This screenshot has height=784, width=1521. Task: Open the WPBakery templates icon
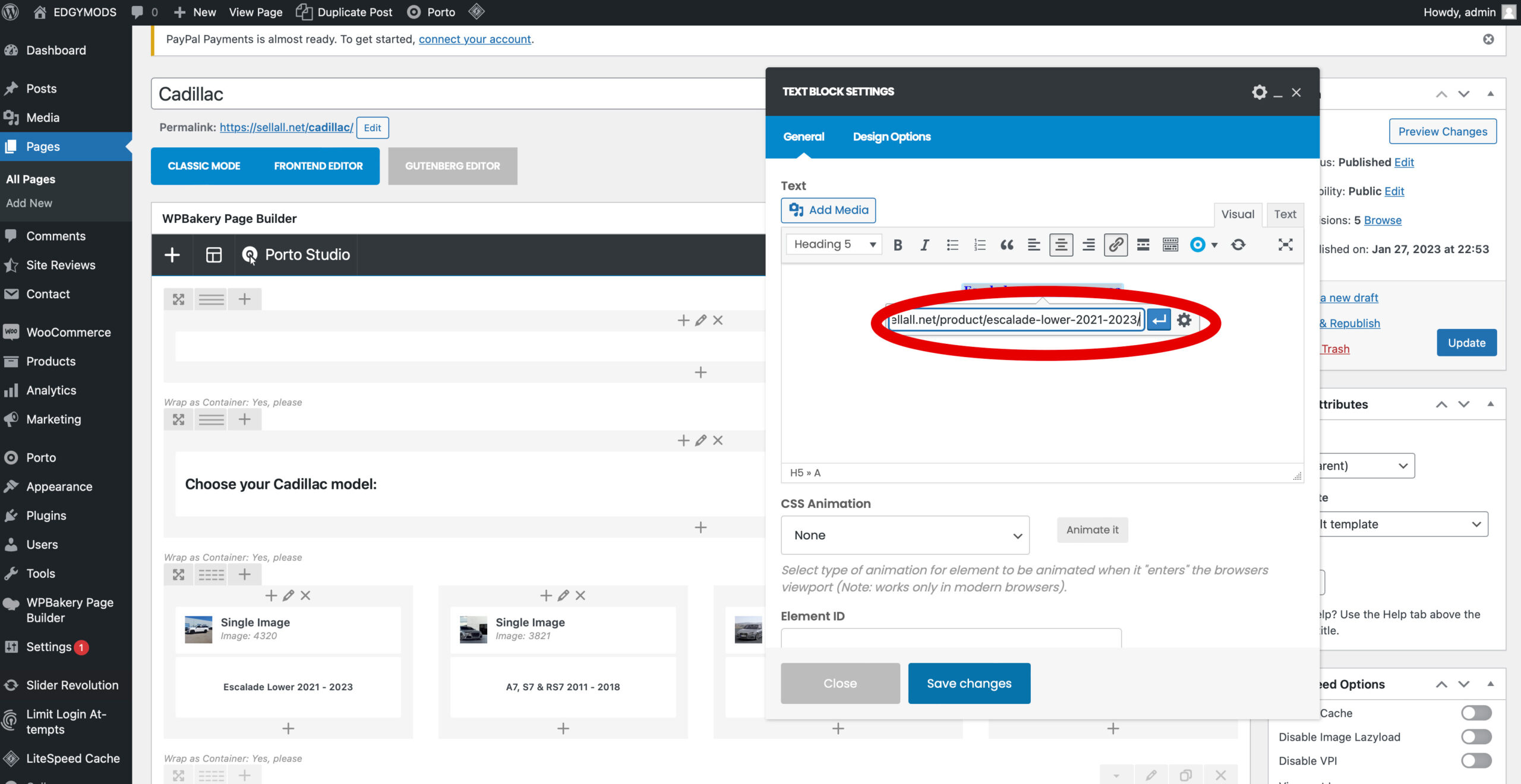pos(214,255)
